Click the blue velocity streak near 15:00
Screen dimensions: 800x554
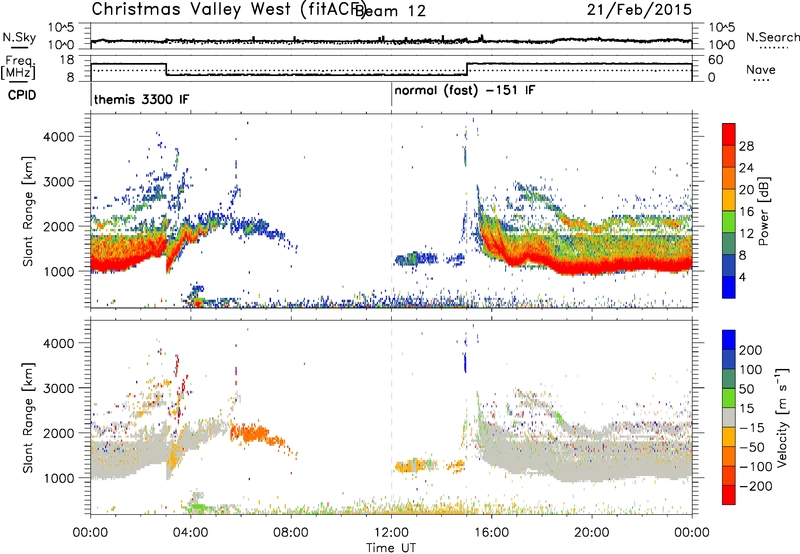[465, 363]
